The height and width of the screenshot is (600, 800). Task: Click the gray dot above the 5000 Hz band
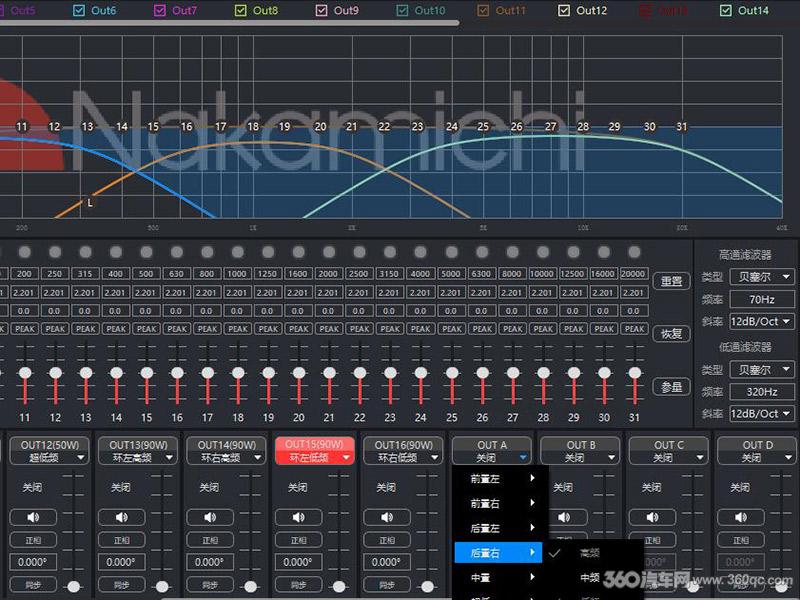coord(452,252)
